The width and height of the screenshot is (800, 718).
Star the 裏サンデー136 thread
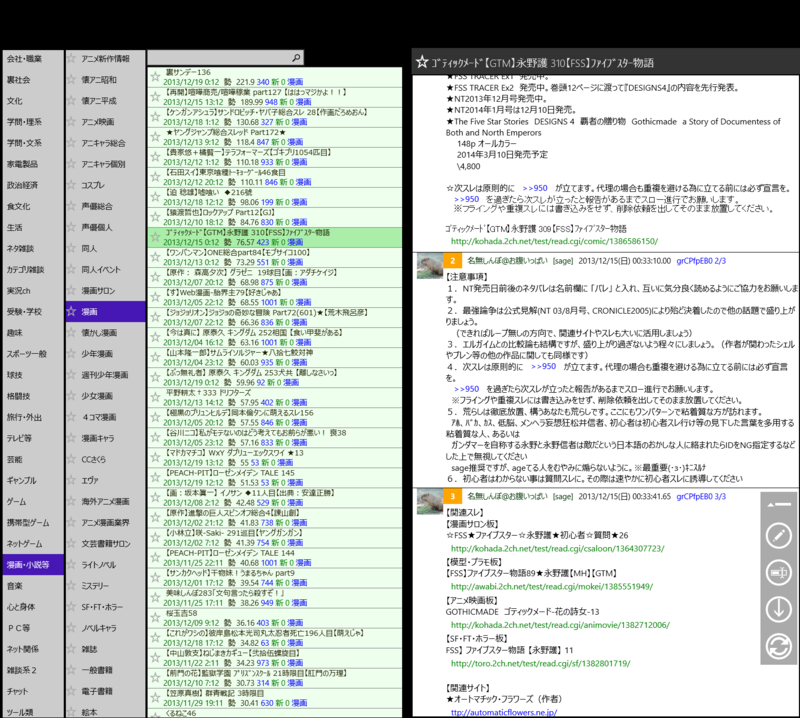click(x=155, y=77)
